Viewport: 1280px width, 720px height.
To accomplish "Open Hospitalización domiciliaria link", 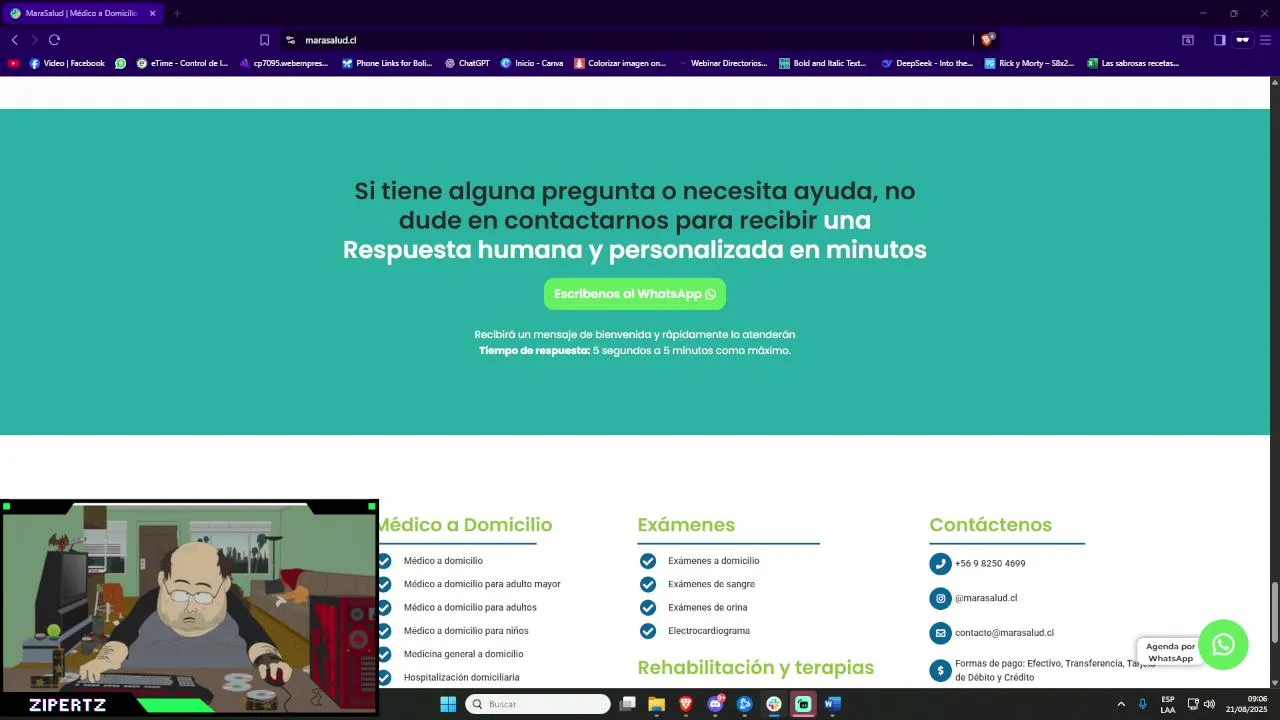I will coord(461,678).
